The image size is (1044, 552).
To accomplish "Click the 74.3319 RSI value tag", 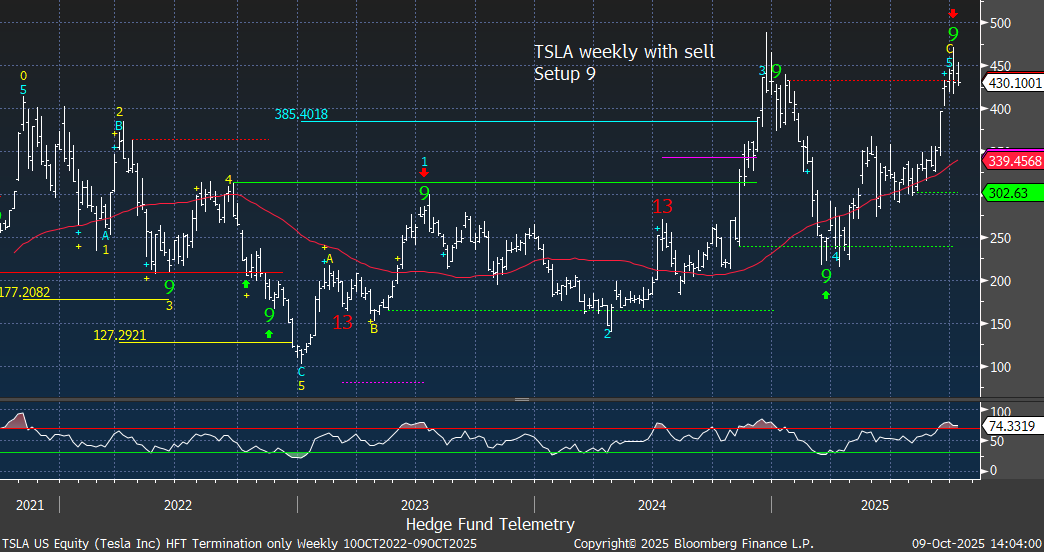I will [x=1010, y=426].
